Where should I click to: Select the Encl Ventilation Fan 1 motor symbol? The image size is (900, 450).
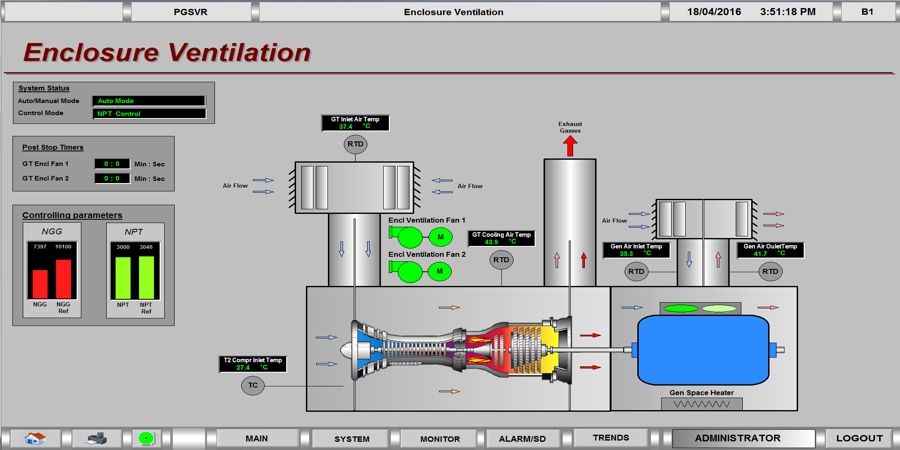tap(439, 237)
